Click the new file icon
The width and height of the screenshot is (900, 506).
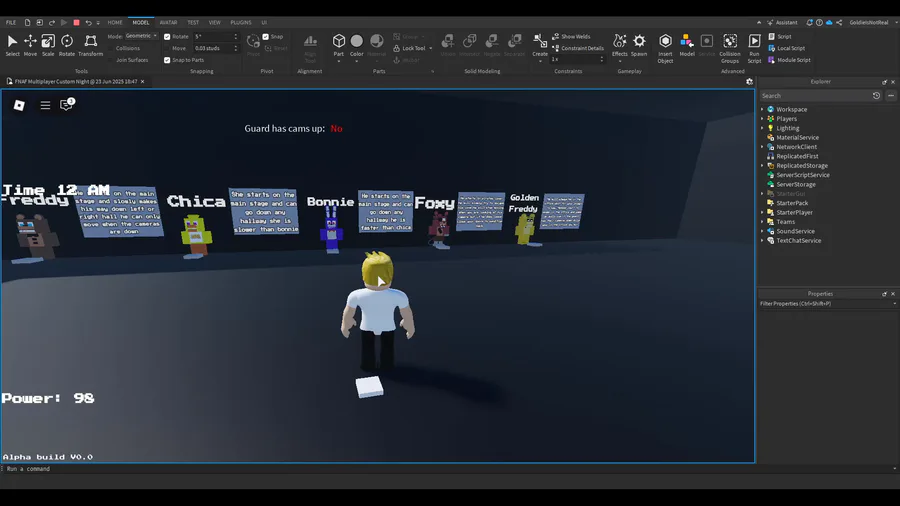point(27,22)
